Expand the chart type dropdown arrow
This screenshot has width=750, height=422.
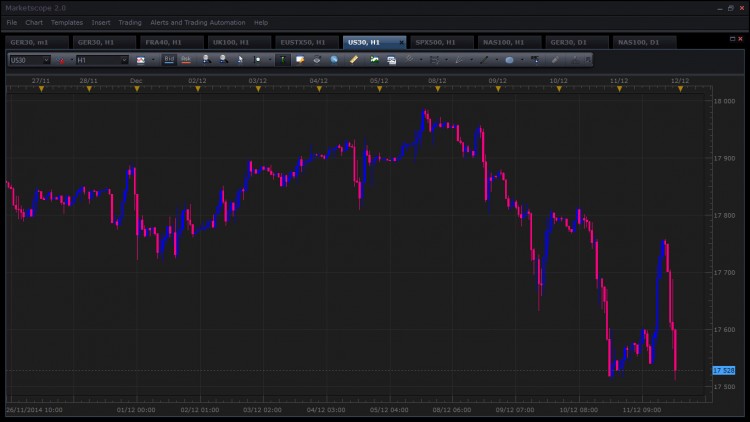[x=153, y=60]
